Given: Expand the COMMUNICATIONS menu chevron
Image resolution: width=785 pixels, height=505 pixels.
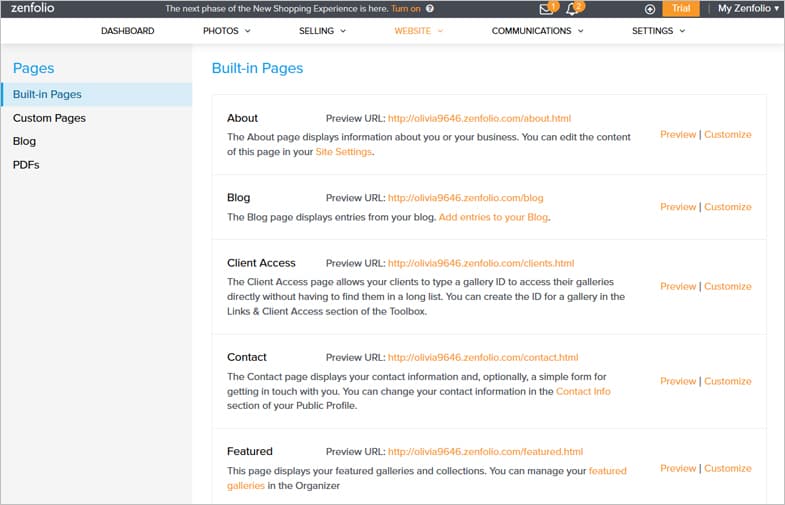Looking at the screenshot, I should pos(581,31).
